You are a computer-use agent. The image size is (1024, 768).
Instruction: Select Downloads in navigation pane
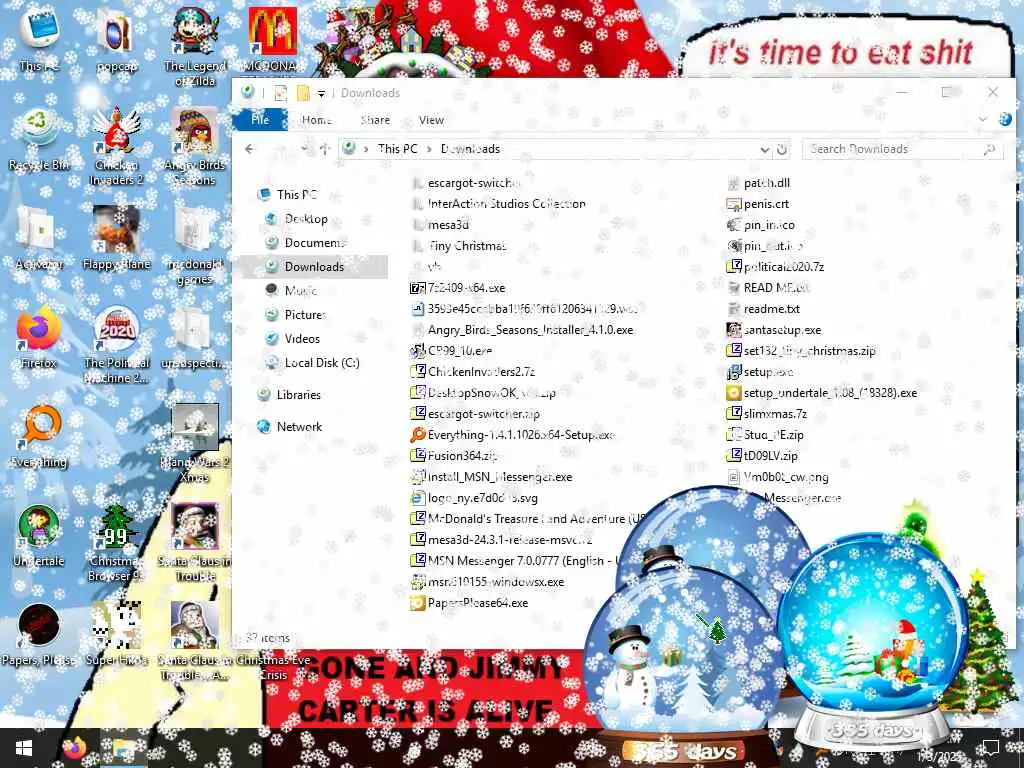(x=313, y=266)
